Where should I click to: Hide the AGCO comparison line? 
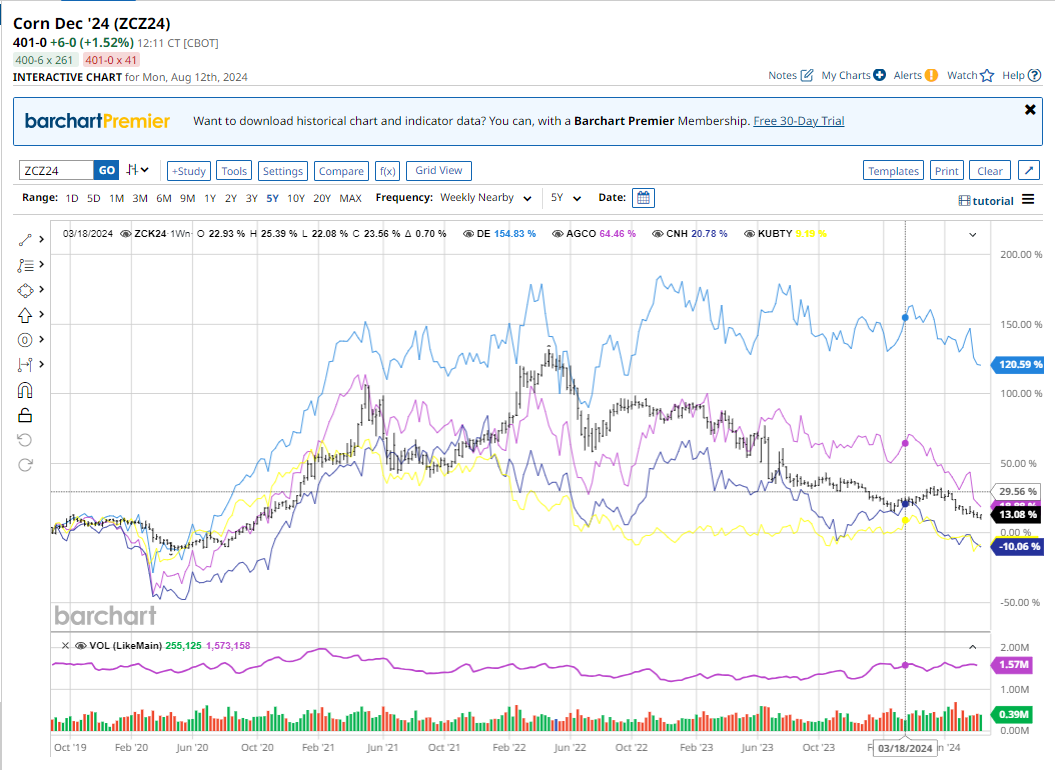[558, 234]
